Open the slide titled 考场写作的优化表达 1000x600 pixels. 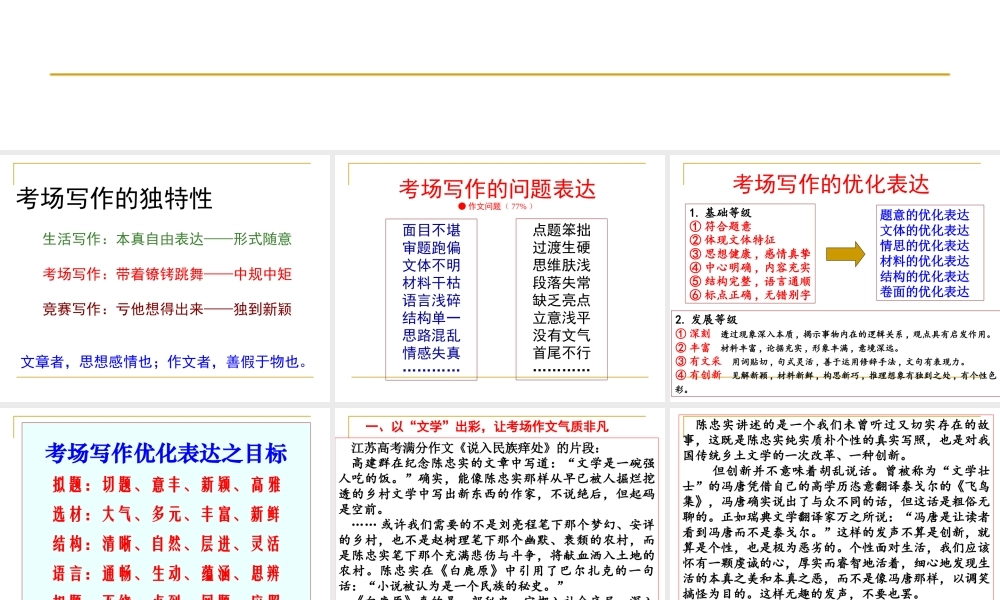[835, 278]
